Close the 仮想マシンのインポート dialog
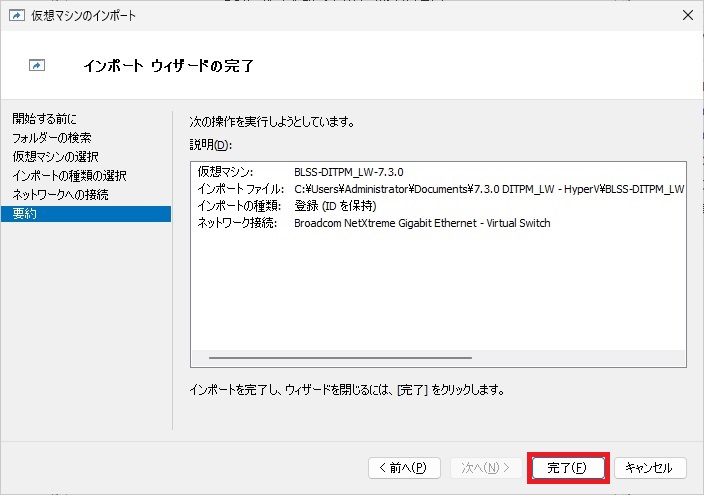The image size is (704, 495). (687, 15)
